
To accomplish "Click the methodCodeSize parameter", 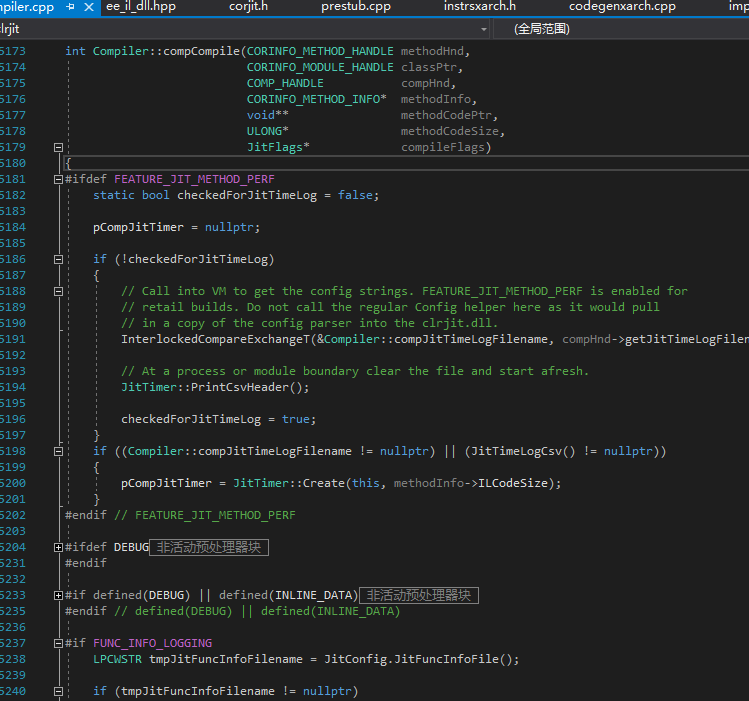I will [x=449, y=131].
